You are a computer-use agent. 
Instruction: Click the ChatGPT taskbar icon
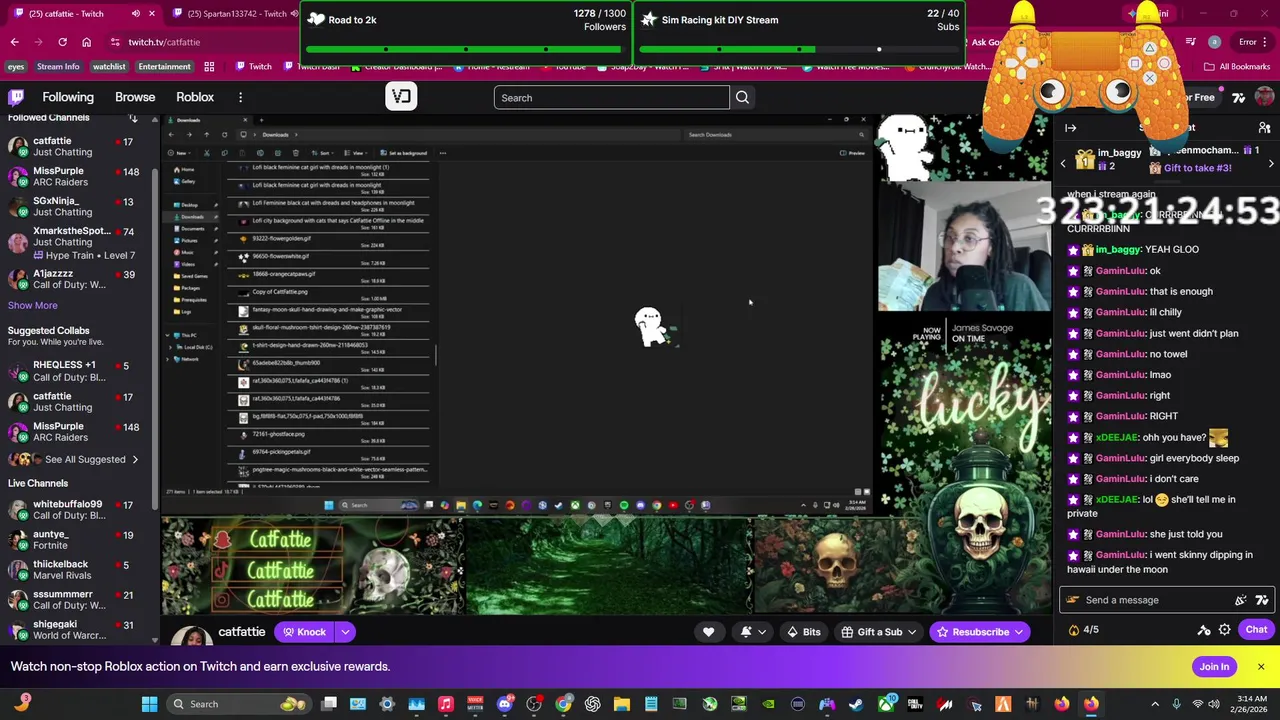592,704
